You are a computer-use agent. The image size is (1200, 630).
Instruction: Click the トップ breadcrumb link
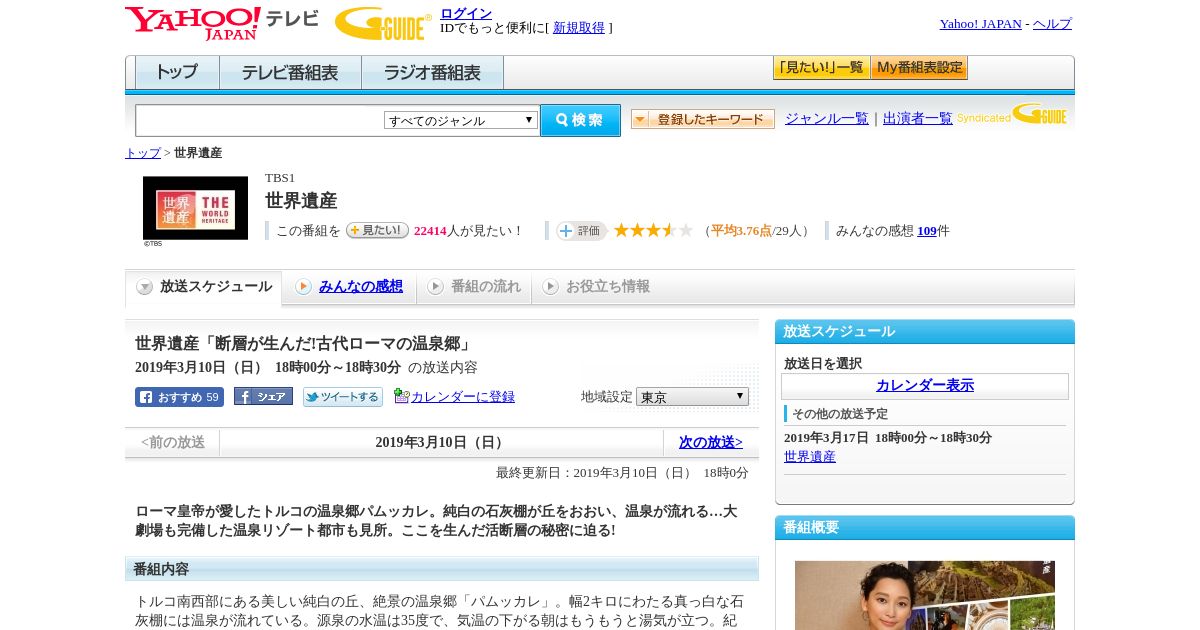pyautogui.click(x=143, y=153)
